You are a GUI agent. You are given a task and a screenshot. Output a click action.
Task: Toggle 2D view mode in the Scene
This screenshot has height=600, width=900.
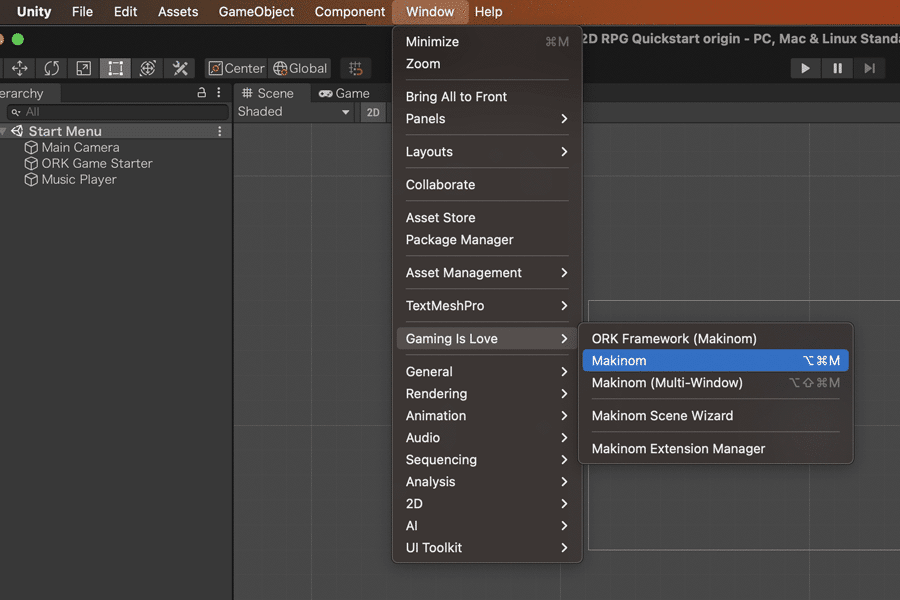pyautogui.click(x=373, y=112)
